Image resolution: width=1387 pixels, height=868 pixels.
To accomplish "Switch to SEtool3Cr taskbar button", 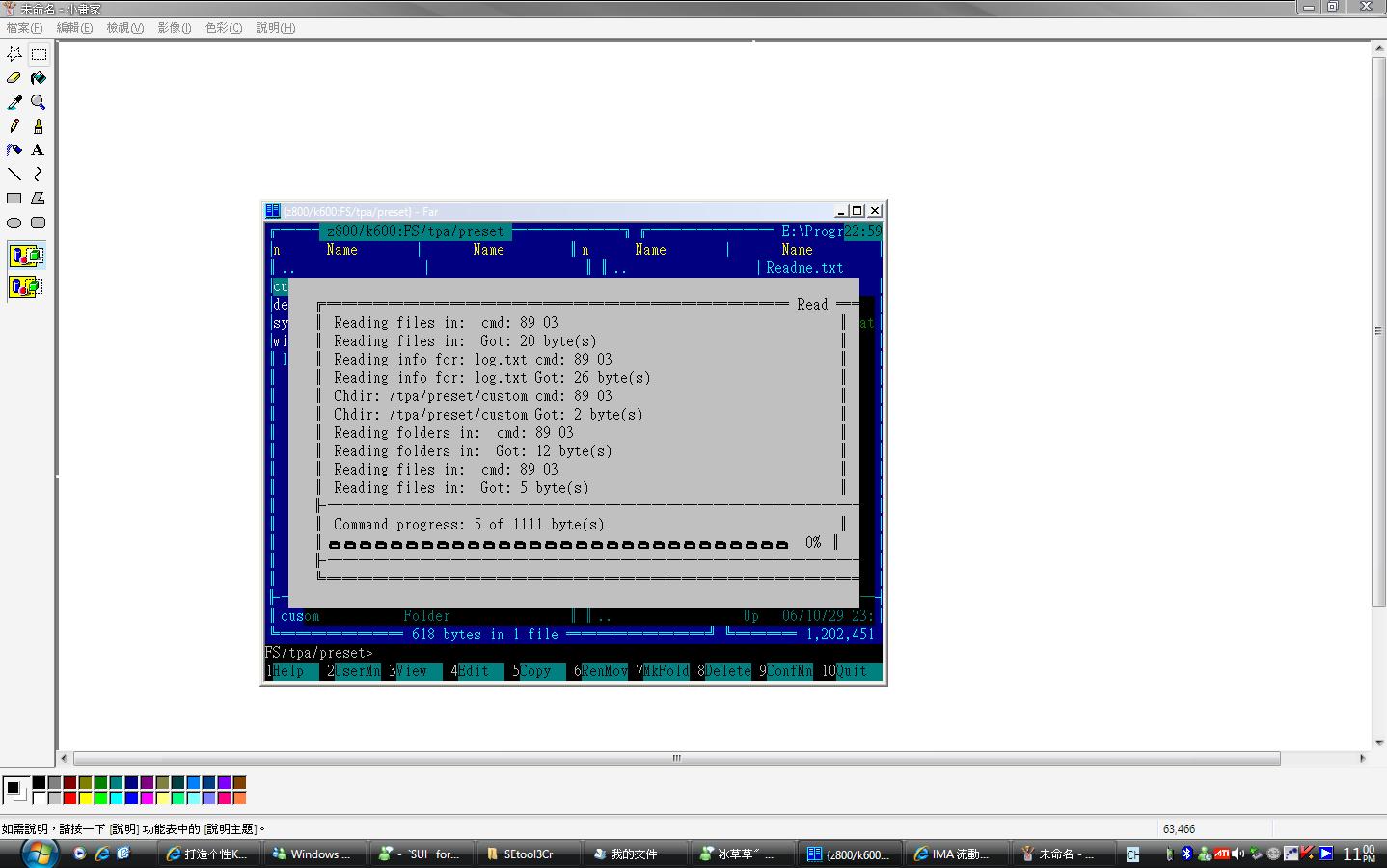I will [528, 854].
